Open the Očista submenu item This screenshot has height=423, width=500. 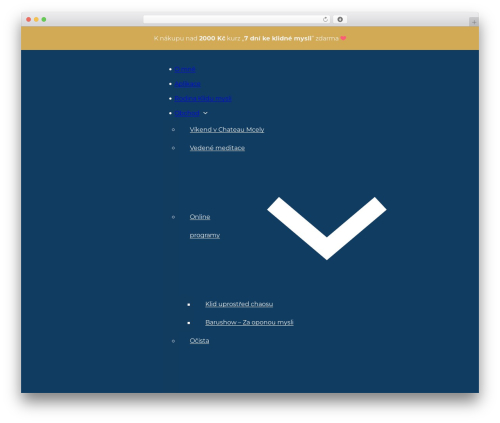tap(199, 341)
